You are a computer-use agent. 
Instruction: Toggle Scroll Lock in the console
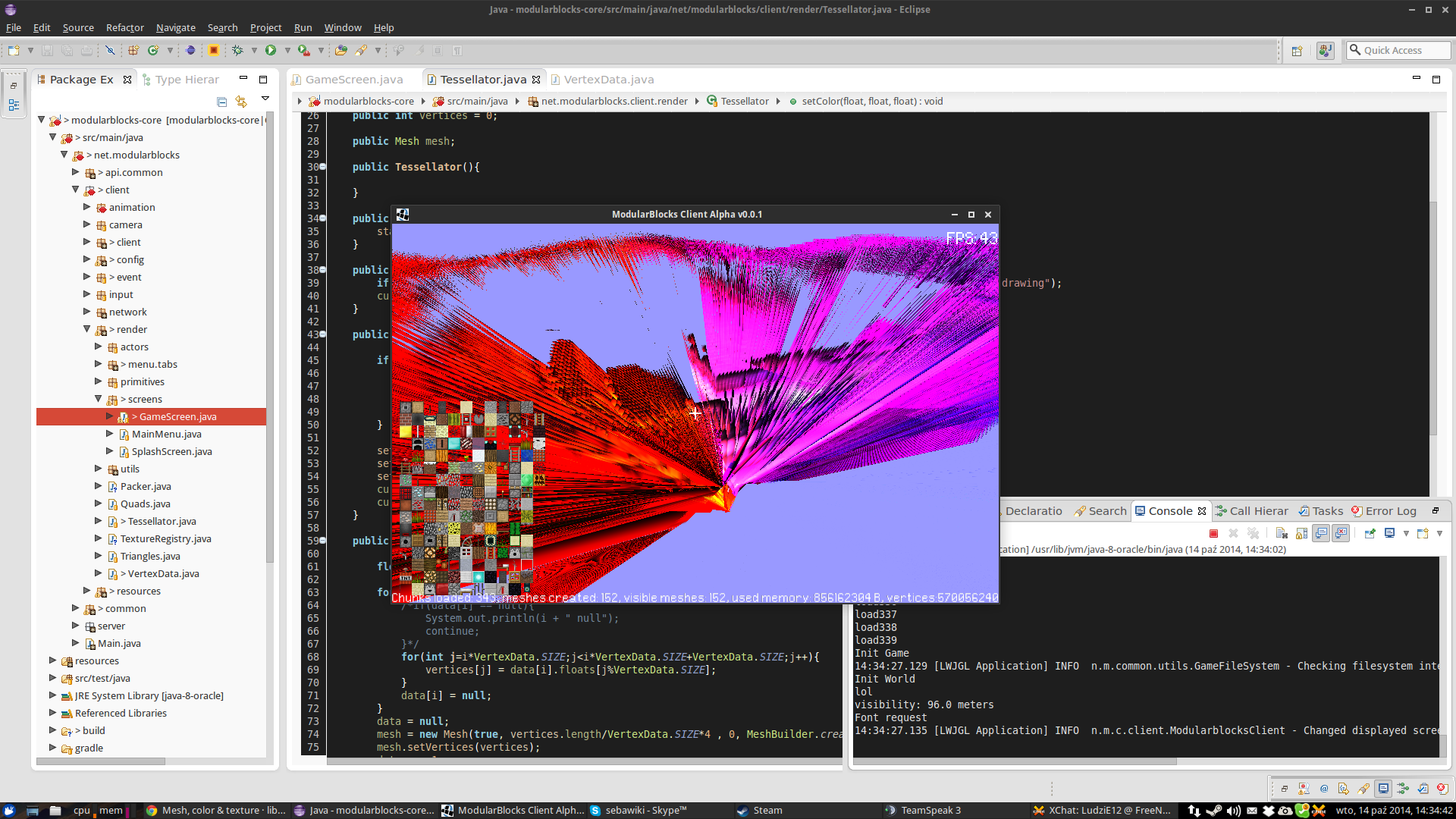point(1301,533)
